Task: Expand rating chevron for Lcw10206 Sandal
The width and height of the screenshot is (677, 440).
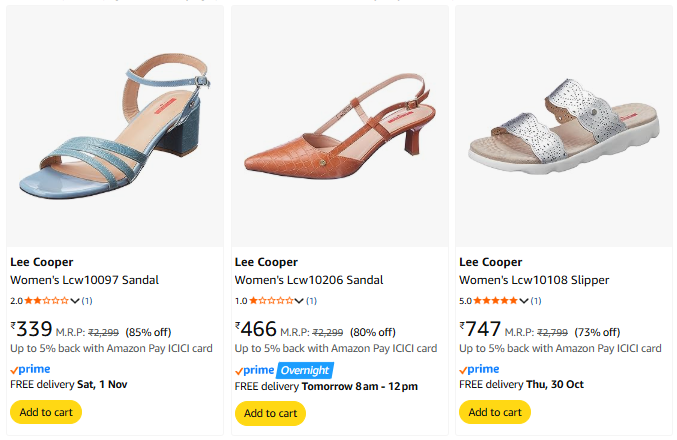Action: [299, 301]
